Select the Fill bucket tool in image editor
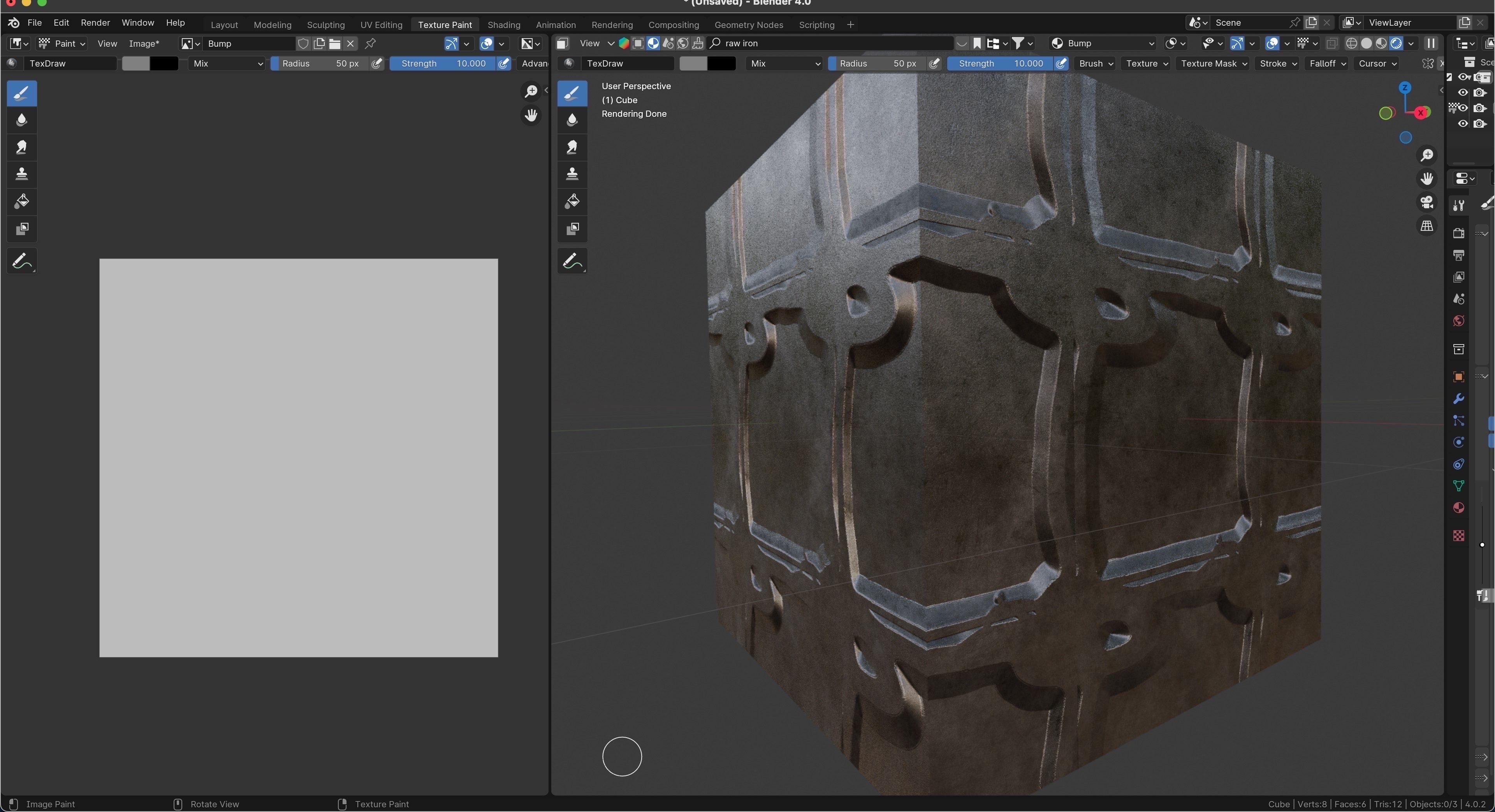Image resolution: width=1495 pixels, height=812 pixels. coord(22,201)
